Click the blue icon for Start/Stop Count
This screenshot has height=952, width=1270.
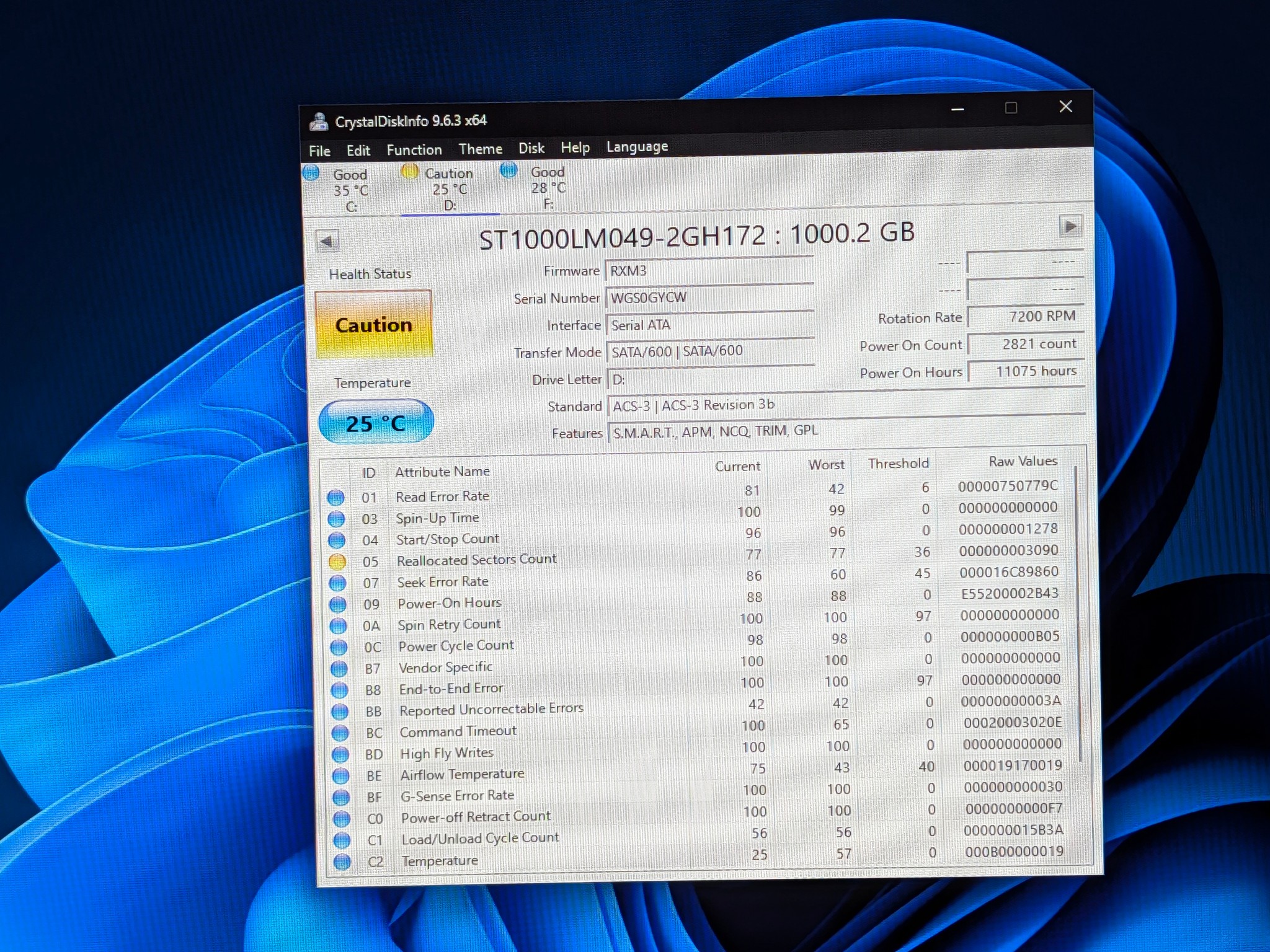(337, 540)
